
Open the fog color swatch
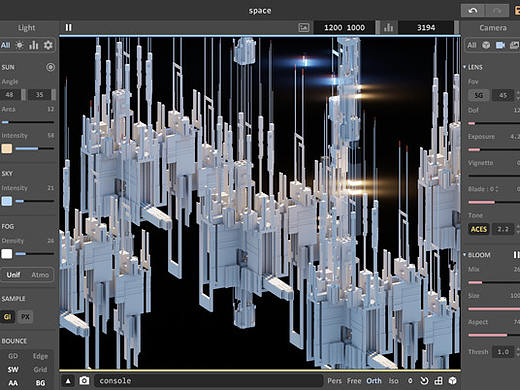point(7,254)
